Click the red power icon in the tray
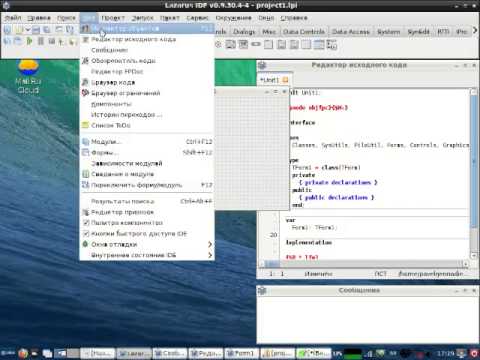This screenshot has height=360, width=480. tap(474, 353)
